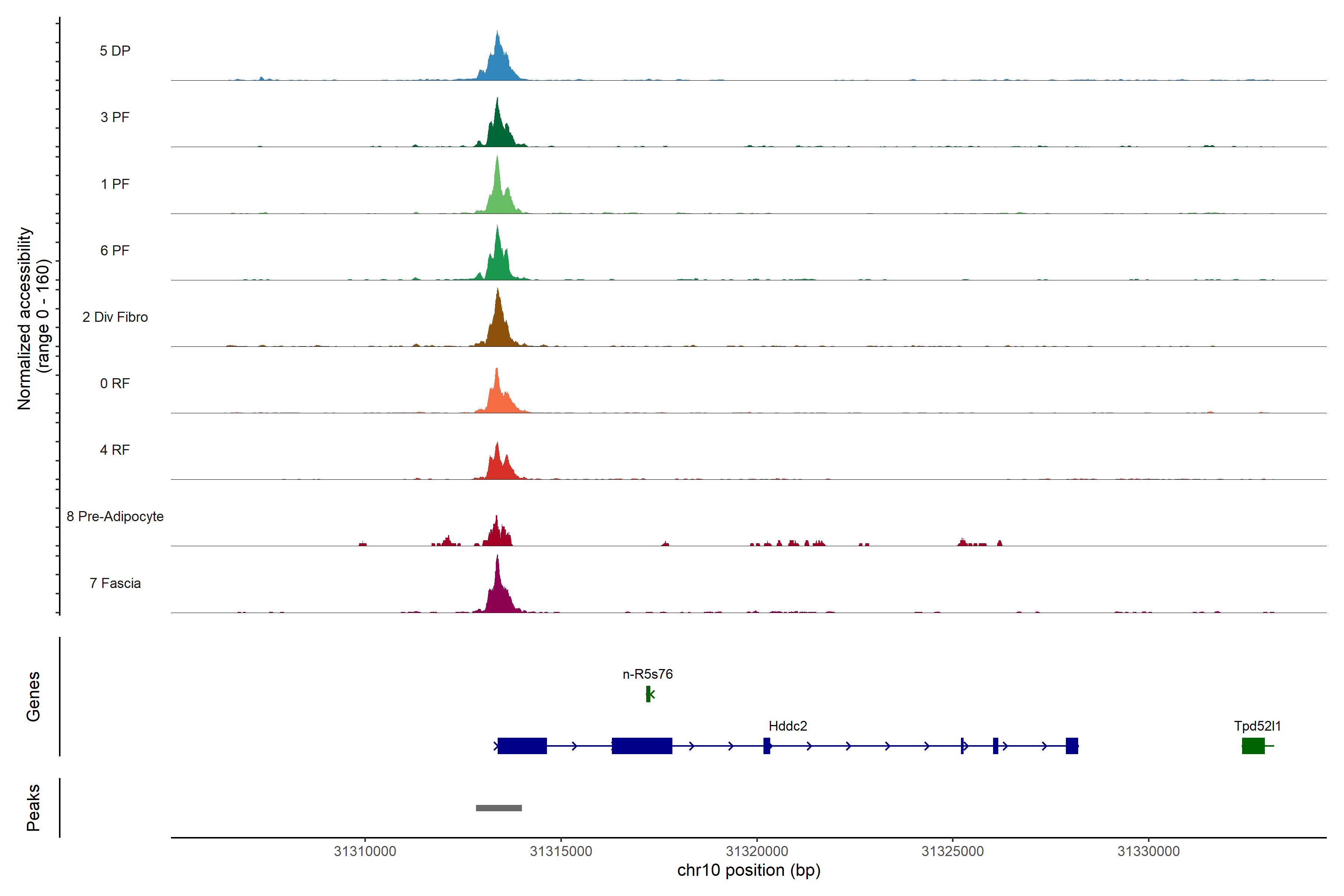
Task: Click the chr10 position (bp) axis title
Action: click(749, 870)
